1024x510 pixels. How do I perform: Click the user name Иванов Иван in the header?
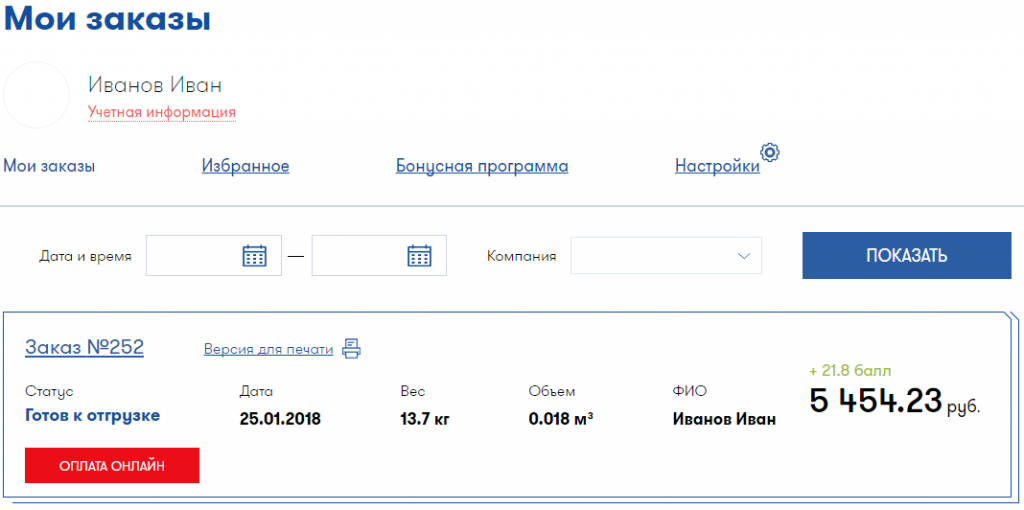155,85
